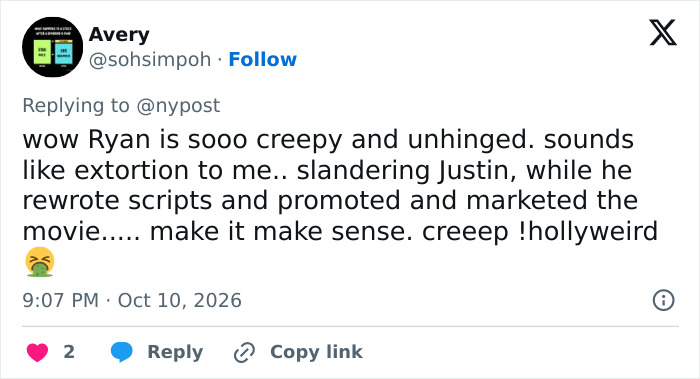Select the "Replying to" label text
Image resolution: width=700 pixels, height=379 pixels.
[x=76, y=106]
